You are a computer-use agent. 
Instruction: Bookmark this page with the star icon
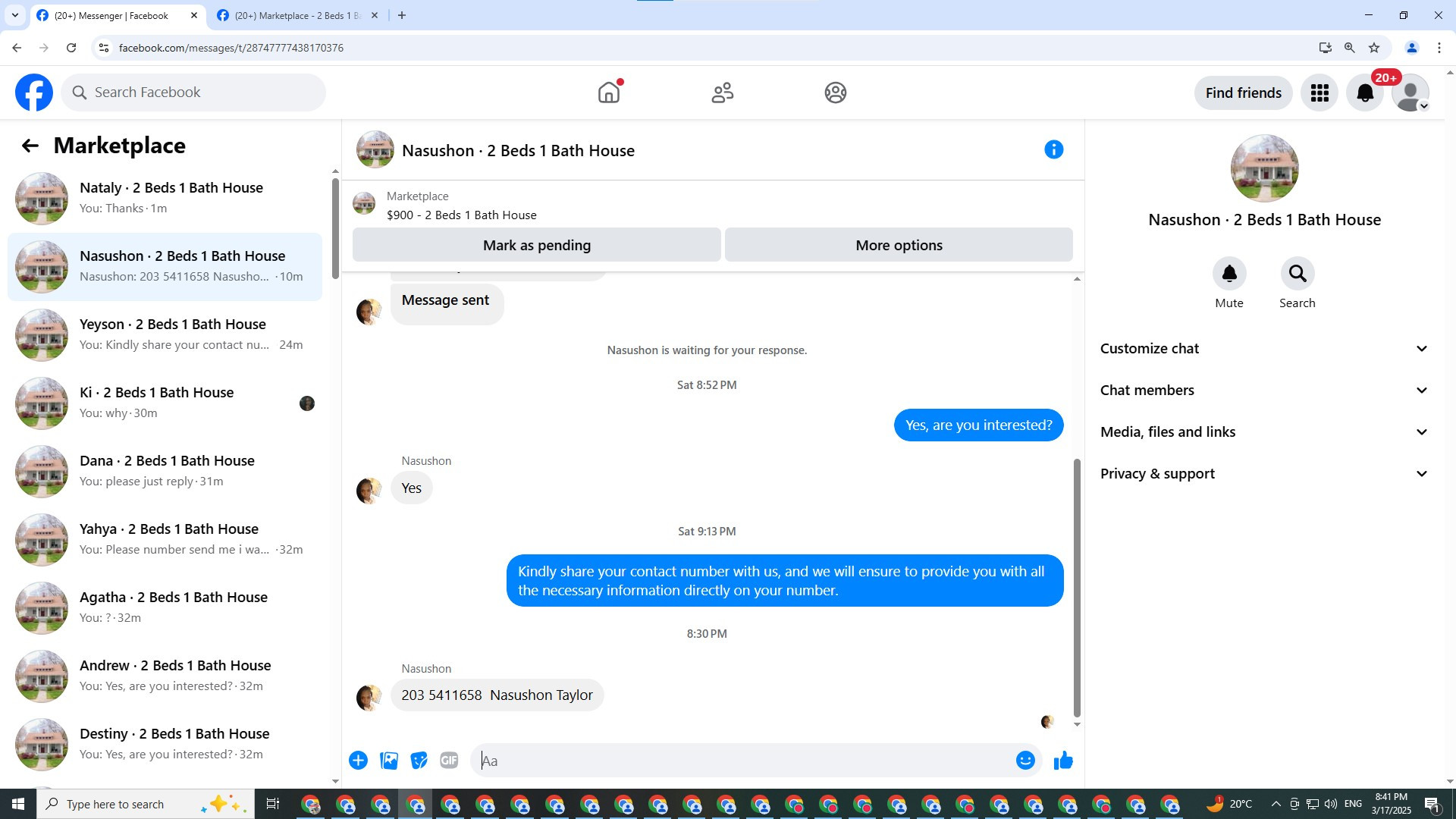click(1374, 48)
